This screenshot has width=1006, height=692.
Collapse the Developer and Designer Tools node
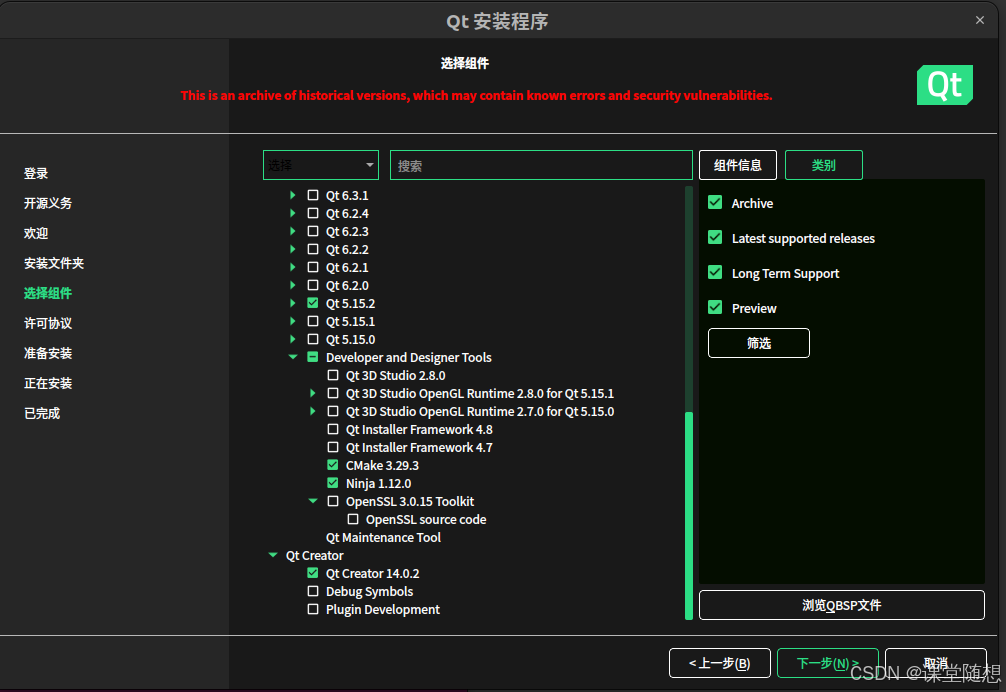click(x=293, y=357)
